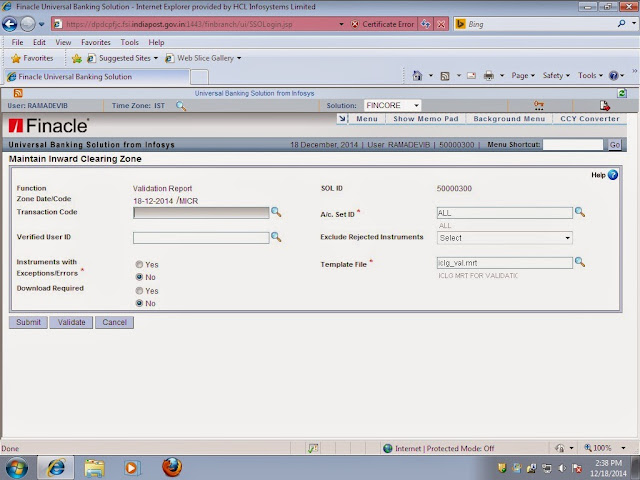Click the Add to Favorites Bar star icon
The width and height of the screenshot is (640, 480).
click(77, 58)
